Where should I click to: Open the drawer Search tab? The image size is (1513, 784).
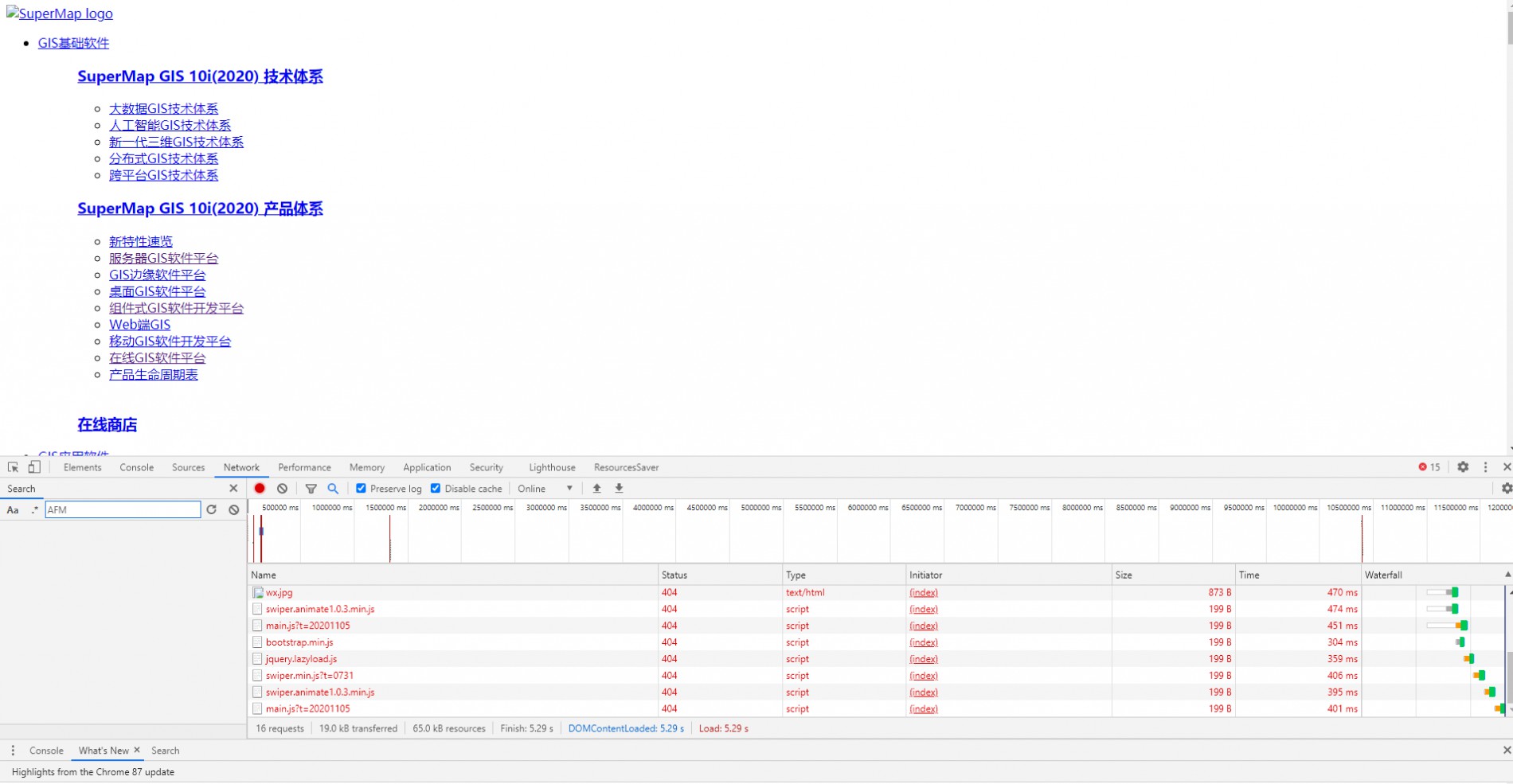click(x=166, y=751)
